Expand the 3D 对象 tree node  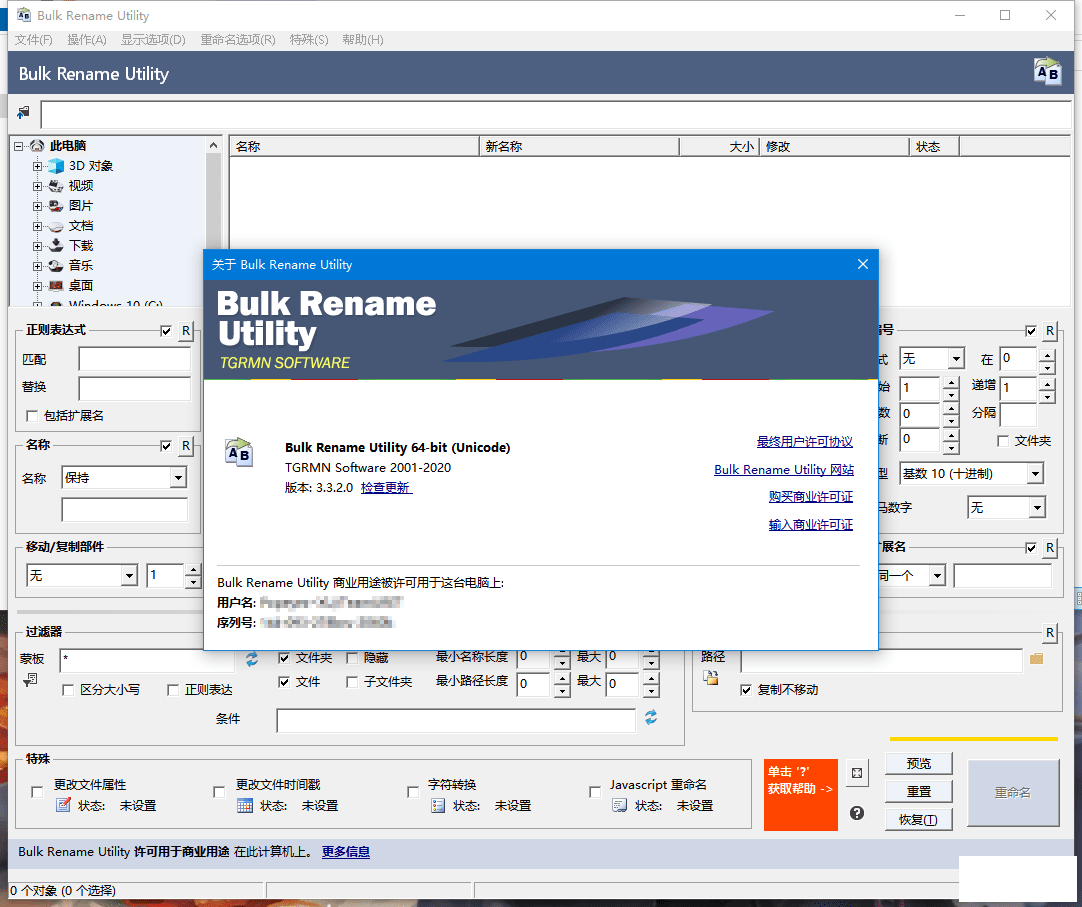[x=37, y=166]
